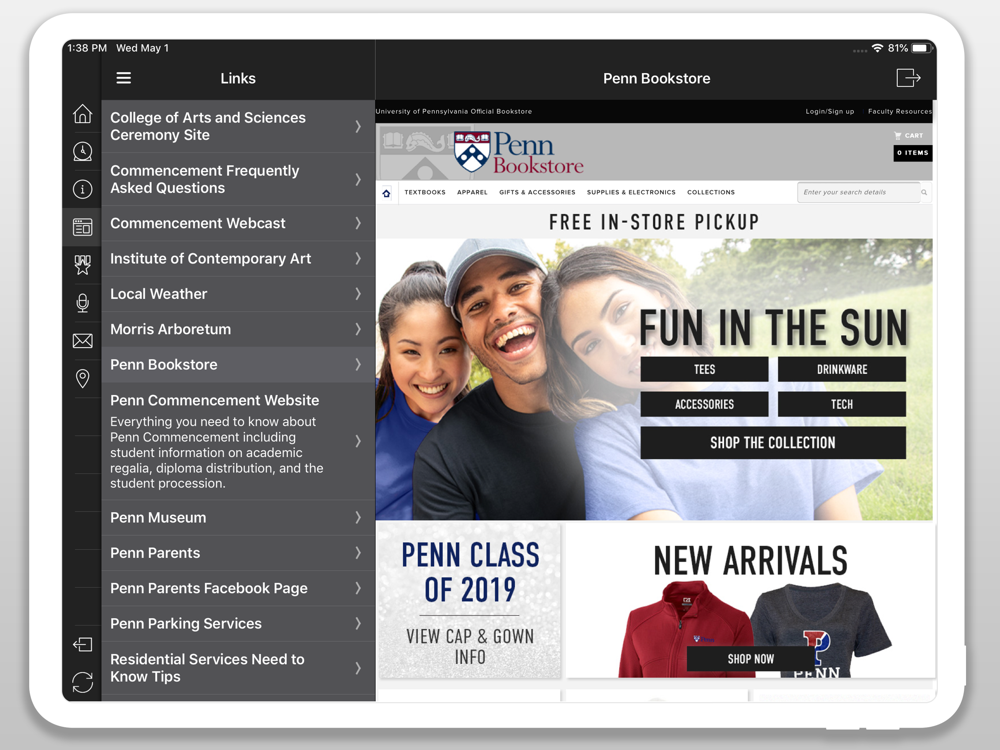Open the APPAREL menu
Viewport: 1000px width, 750px height.
tap(472, 192)
